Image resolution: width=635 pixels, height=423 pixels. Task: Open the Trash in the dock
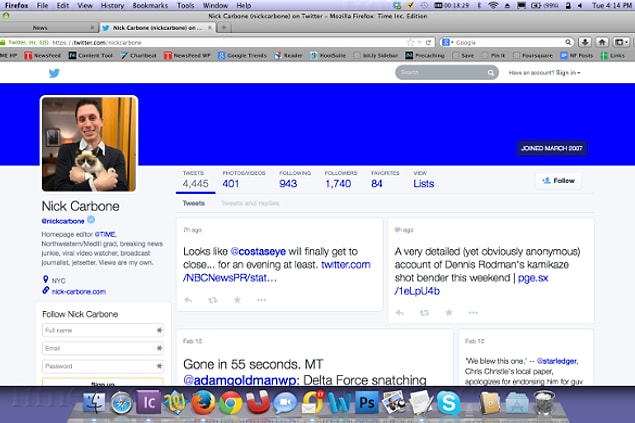click(543, 402)
